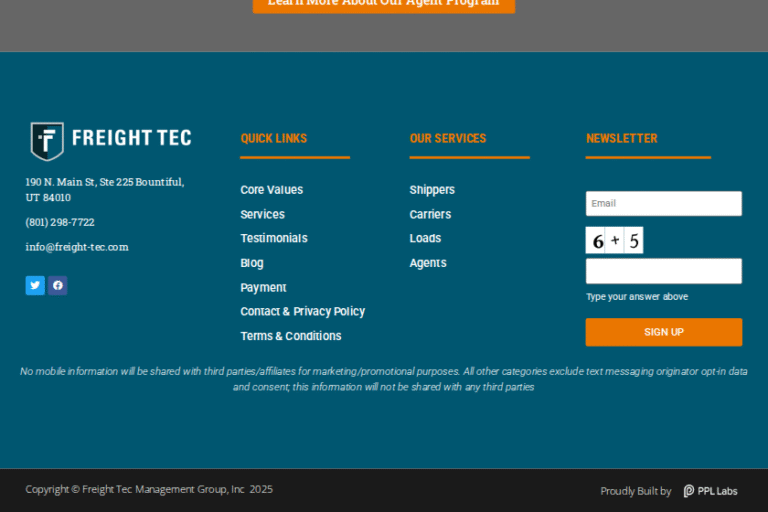Focus the newsletter Email field
The width and height of the screenshot is (768, 512).
pyautogui.click(x=663, y=204)
